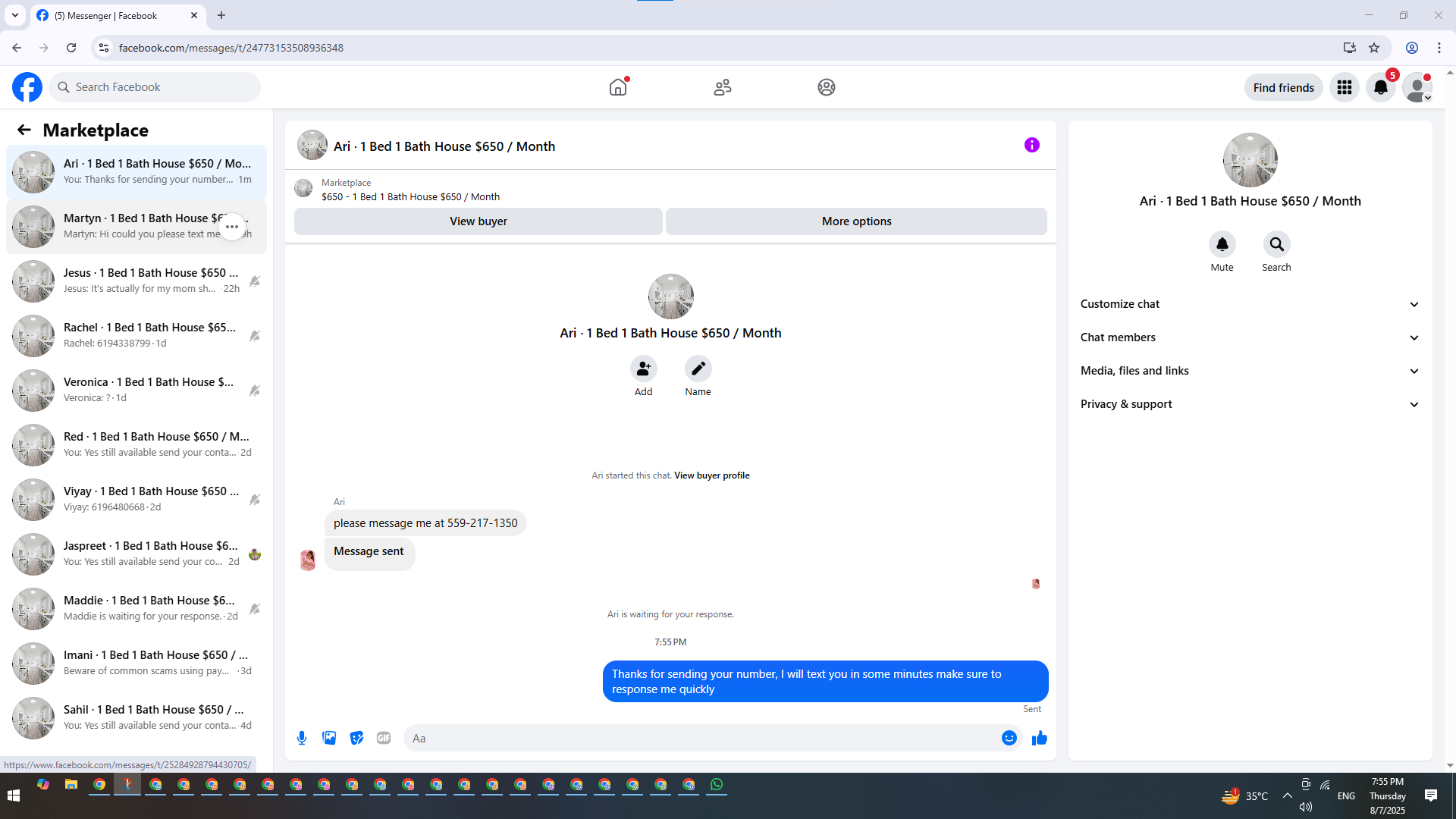Click the phone number message from Ari
This screenshot has width=1456, height=819.
pyautogui.click(x=425, y=523)
